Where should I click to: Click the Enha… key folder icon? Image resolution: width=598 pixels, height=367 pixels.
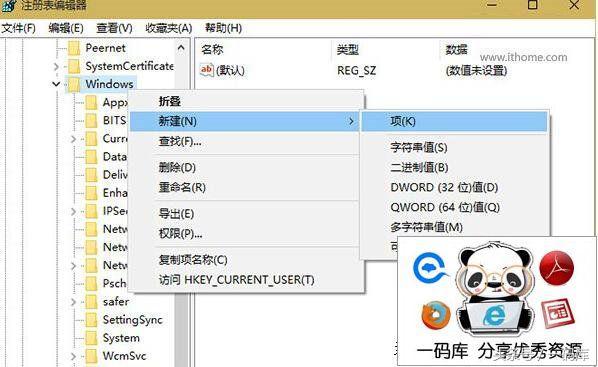pyautogui.click(x=91, y=193)
